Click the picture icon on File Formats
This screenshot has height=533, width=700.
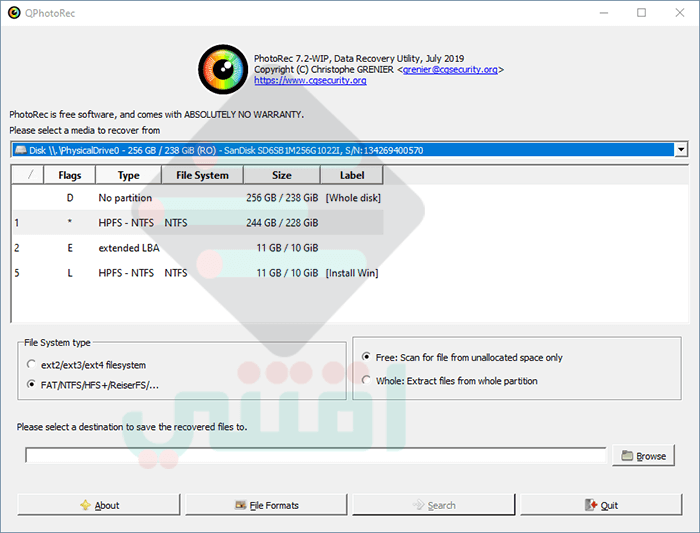(241, 505)
